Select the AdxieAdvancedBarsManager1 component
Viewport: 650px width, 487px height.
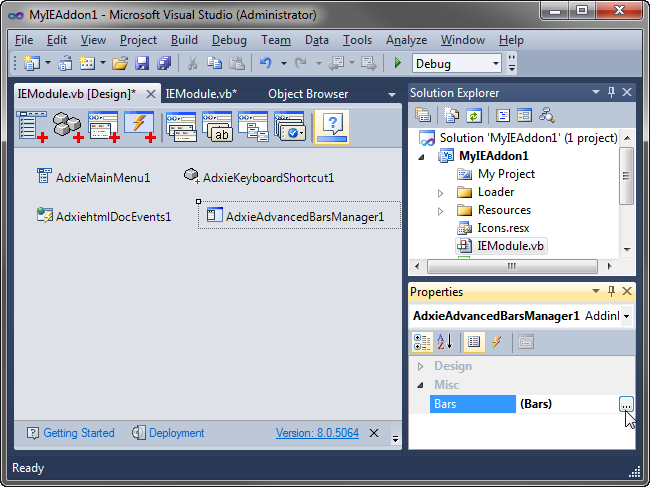click(x=299, y=216)
